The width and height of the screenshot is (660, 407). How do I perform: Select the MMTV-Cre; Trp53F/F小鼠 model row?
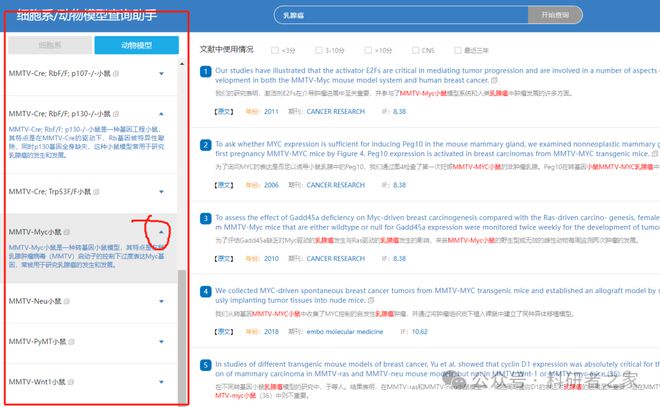(x=90, y=192)
